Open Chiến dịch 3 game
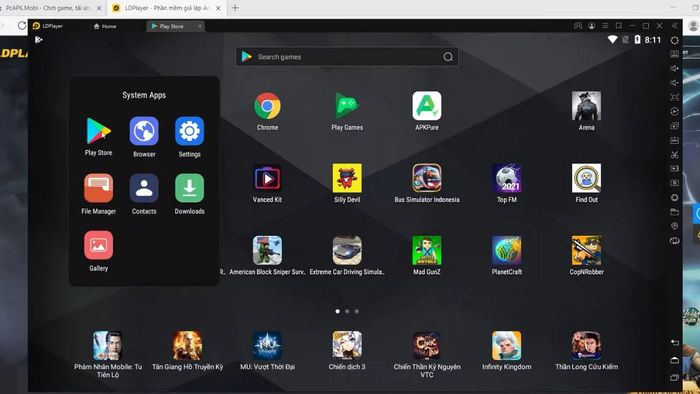Screen dimensions: 700x394 pyautogui.click(x=347, y=346)
